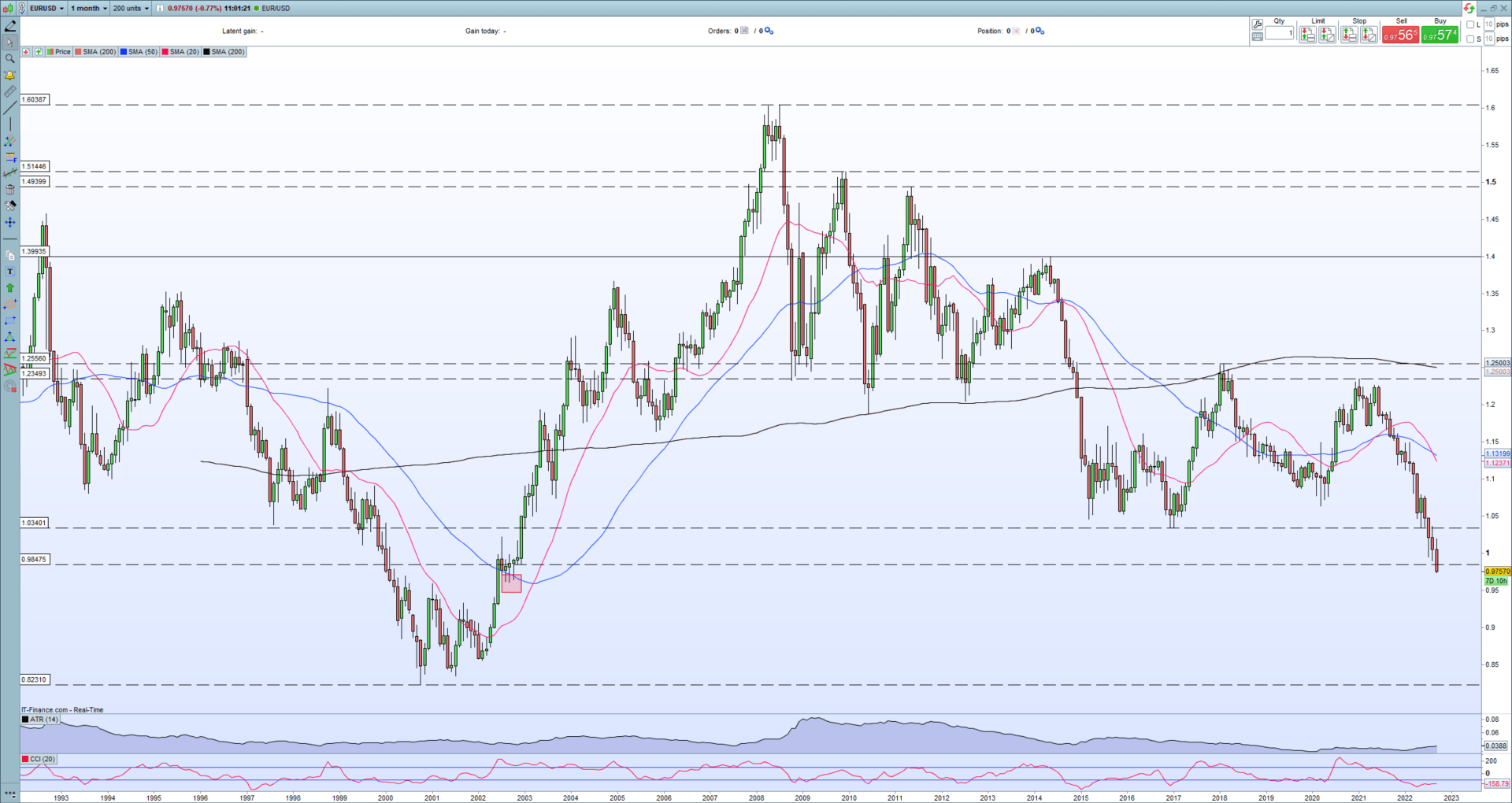
Task: Click the settings icon beside Orders count
Action: pos(769,31)
